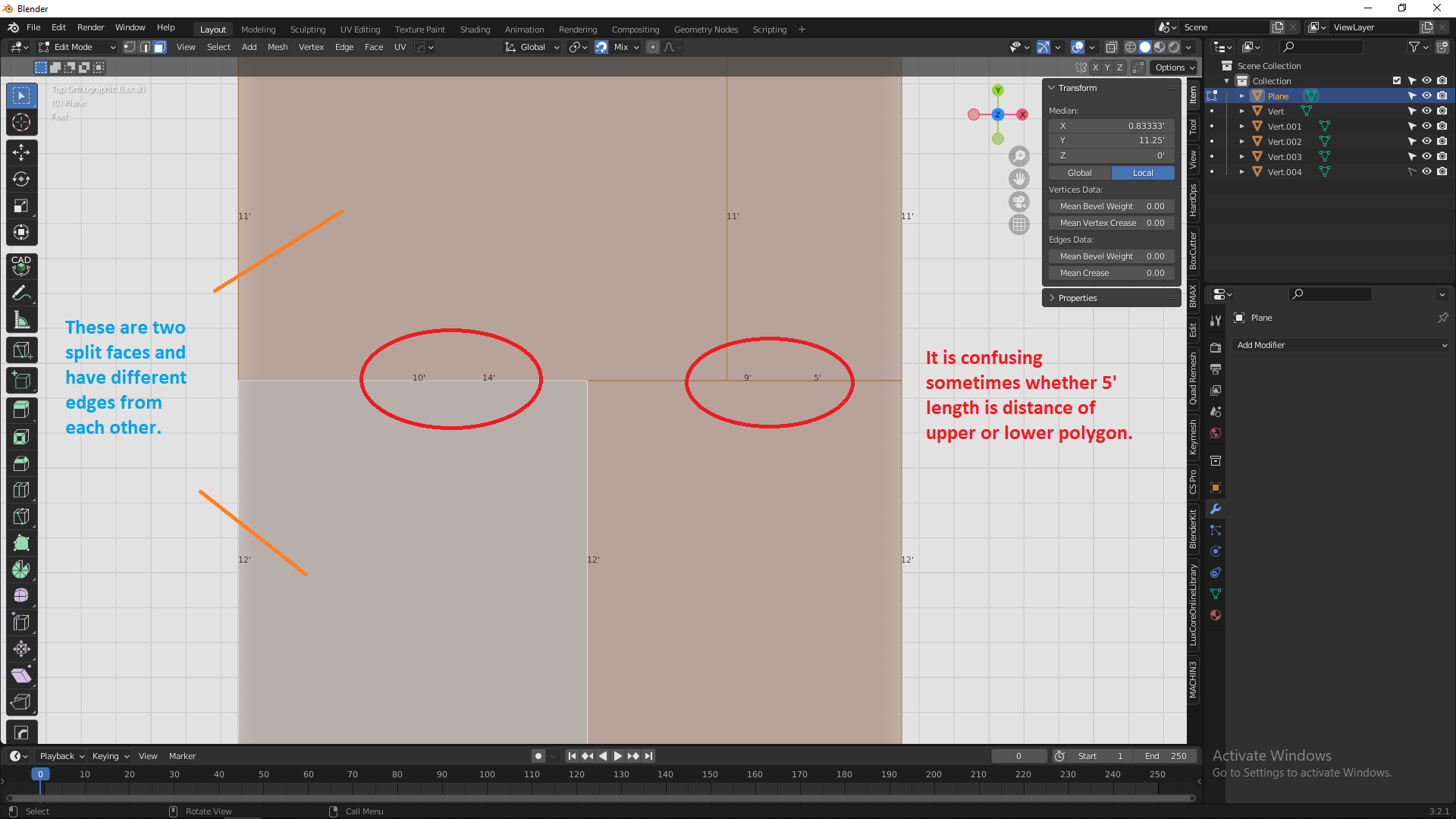1456x819 pixels.
Task: Click the Local coordinates button
Action: 1143,173
